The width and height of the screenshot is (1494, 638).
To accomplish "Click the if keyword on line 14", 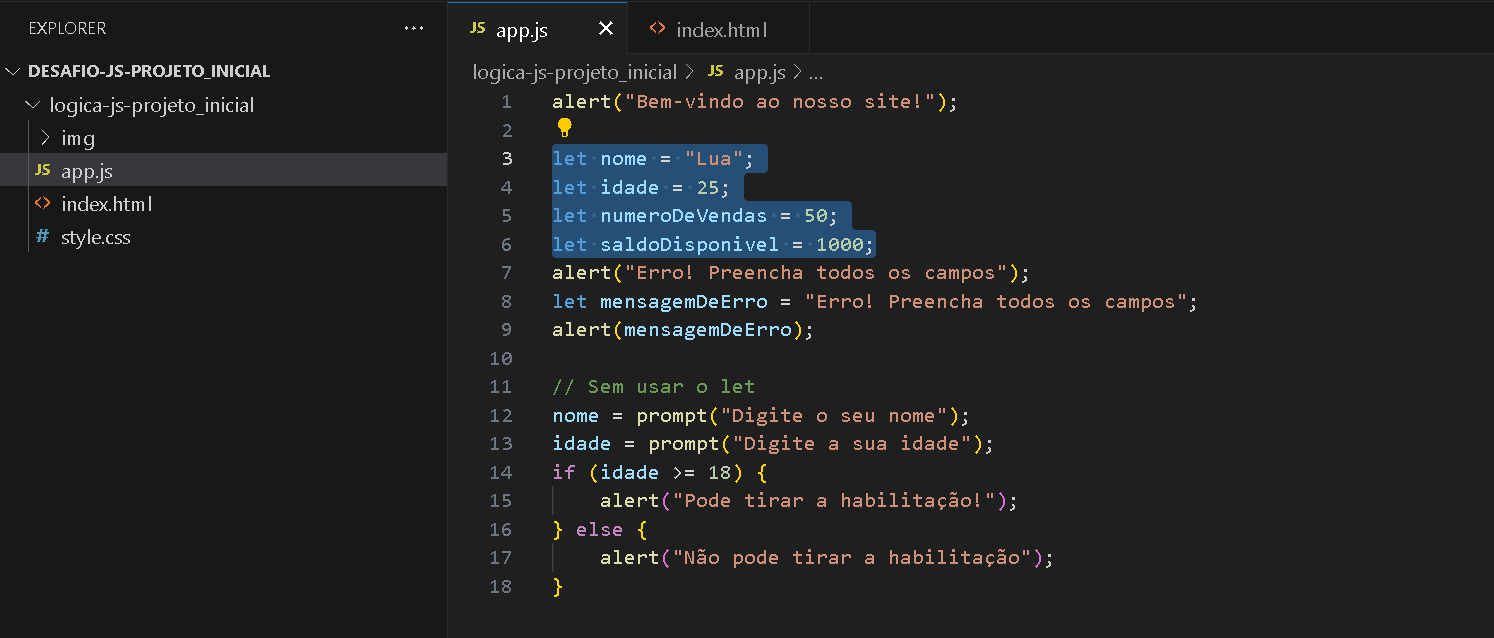I will pos(564,472).
